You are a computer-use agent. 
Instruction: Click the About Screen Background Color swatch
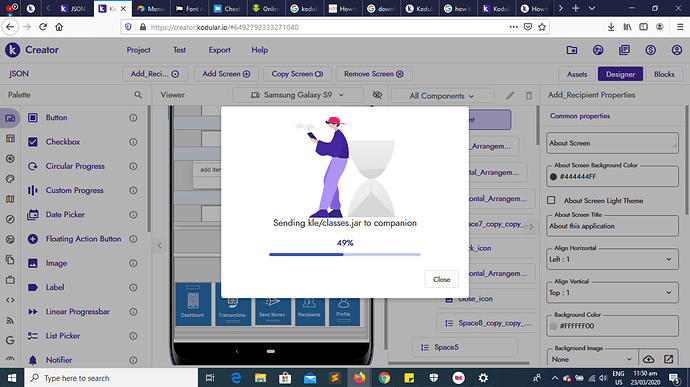pyautogui.click(x=554, y=177)
